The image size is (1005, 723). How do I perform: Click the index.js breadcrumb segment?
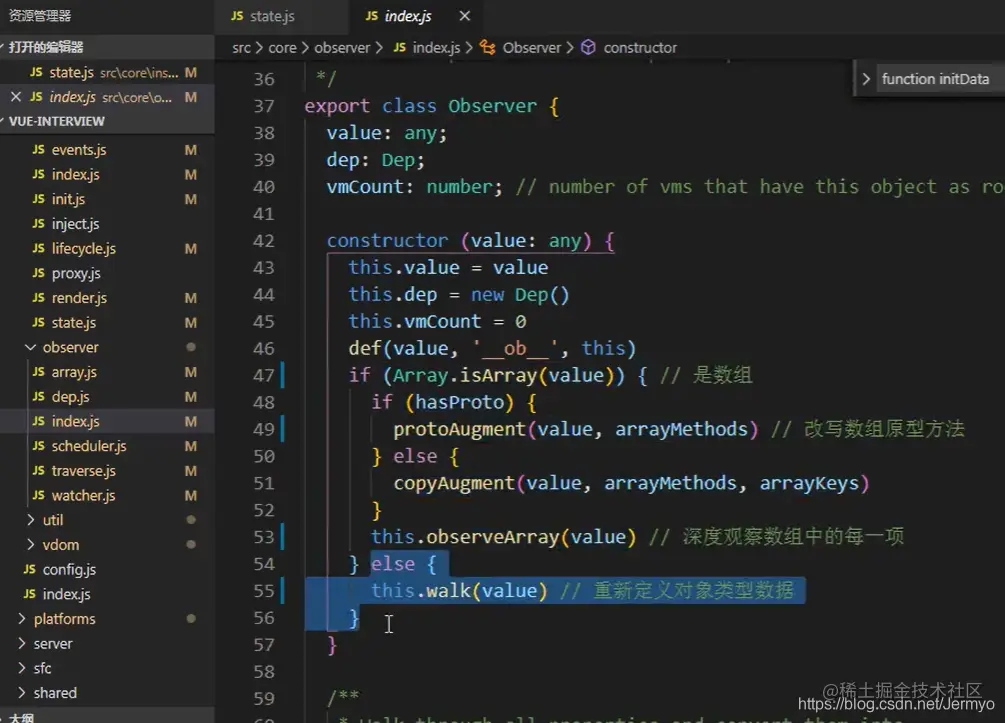(x=436, y=47)
